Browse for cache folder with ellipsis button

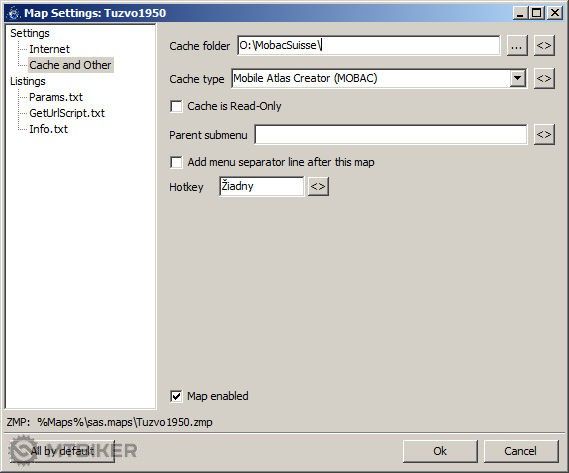(x=517, y=45)
